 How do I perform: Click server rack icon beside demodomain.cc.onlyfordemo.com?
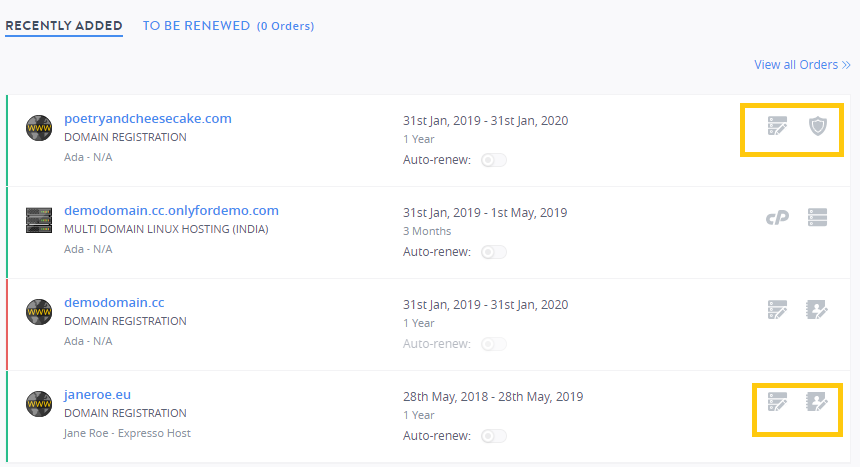[x=39, y=220]
